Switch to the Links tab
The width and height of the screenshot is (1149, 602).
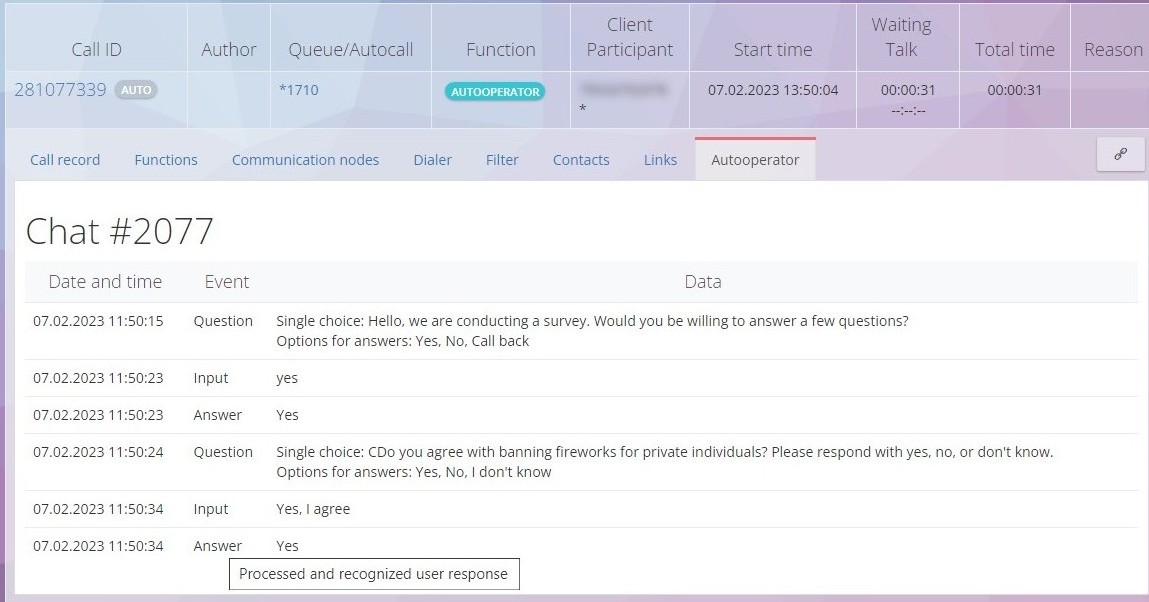(x=660, y=159)
